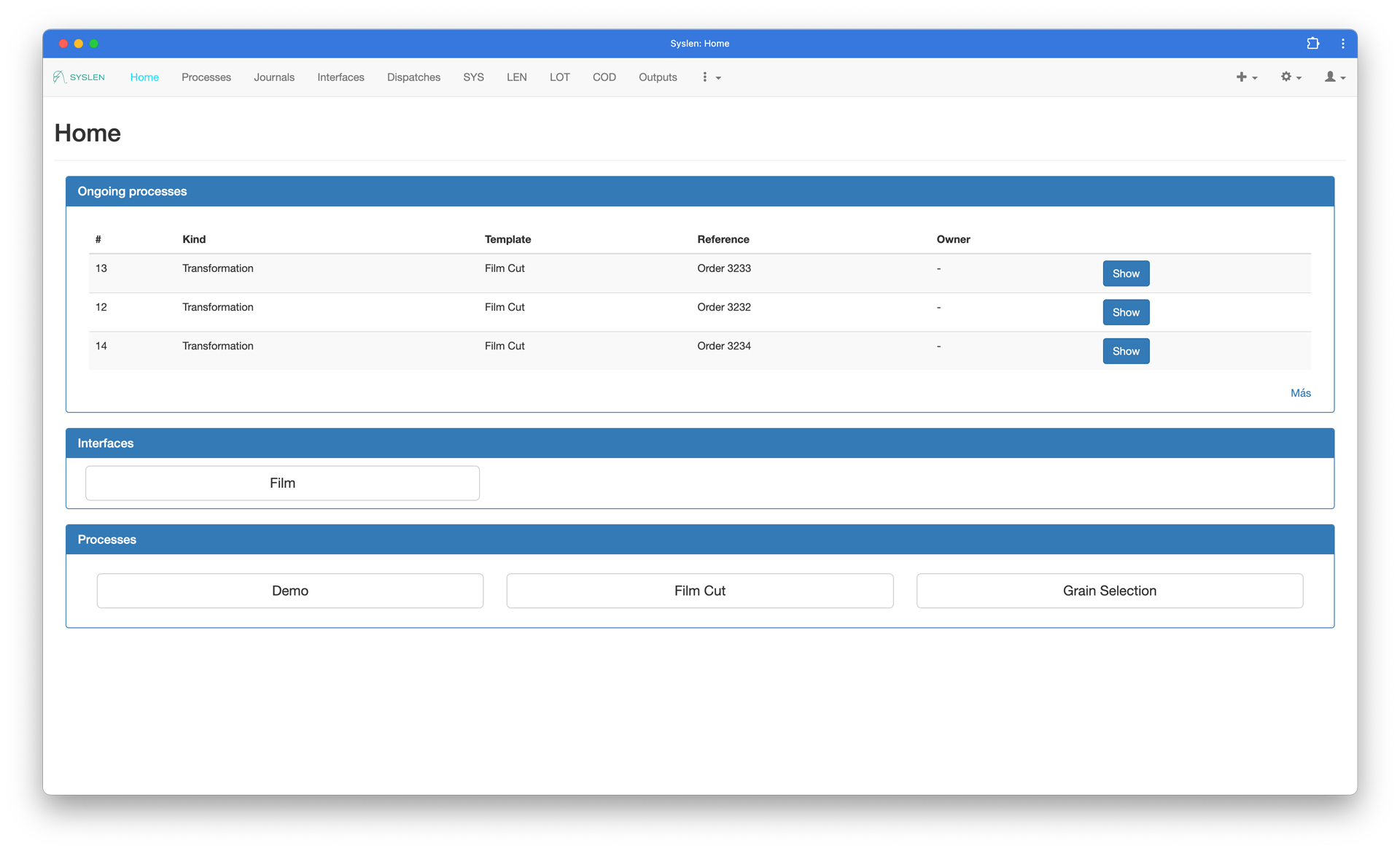Select the LOT navigation item
The width and height of the screenshot is (1400, 851).
pyautogui.click(x=559, y=77)
